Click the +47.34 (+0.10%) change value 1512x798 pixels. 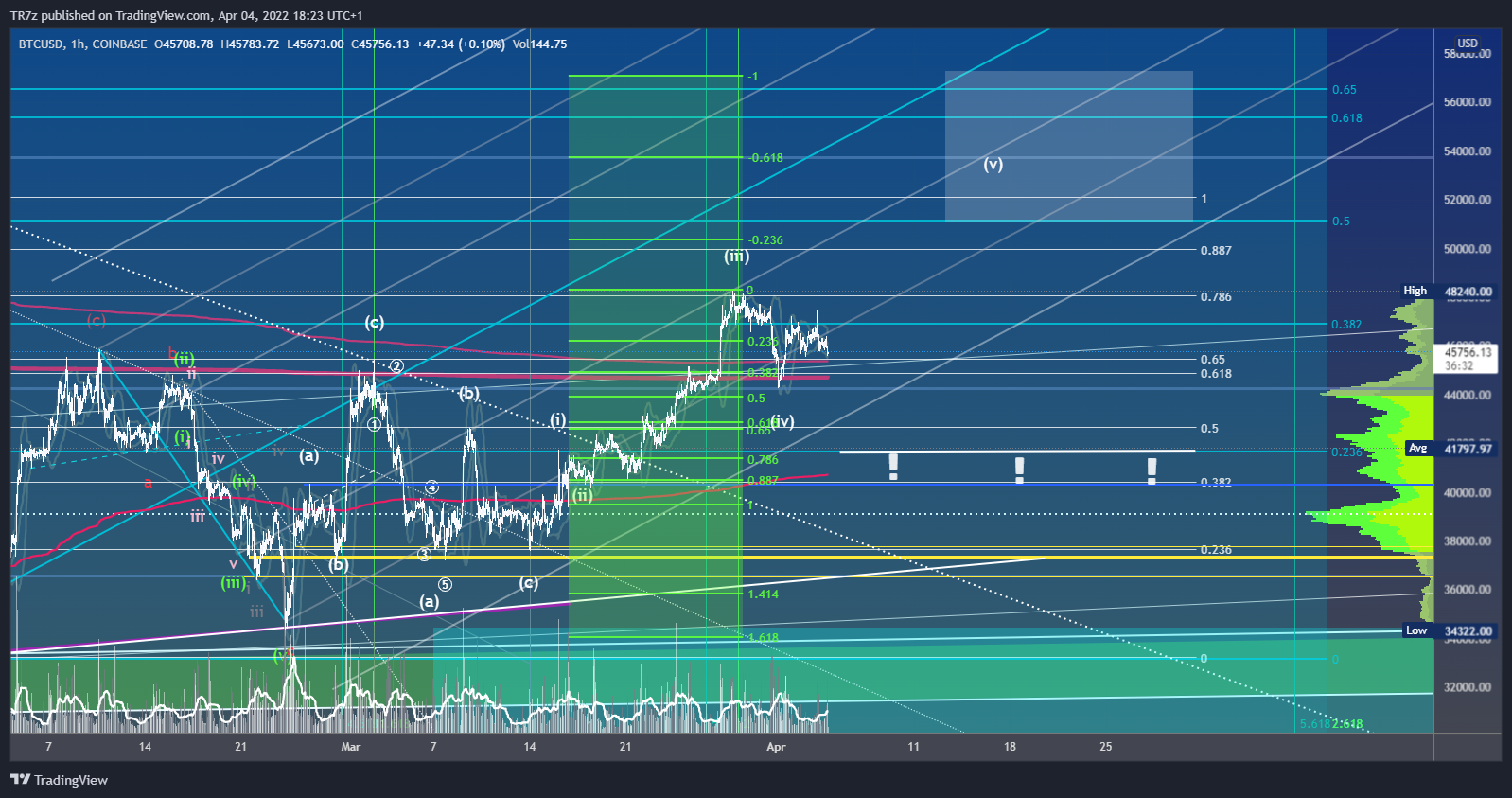(461, 44)
